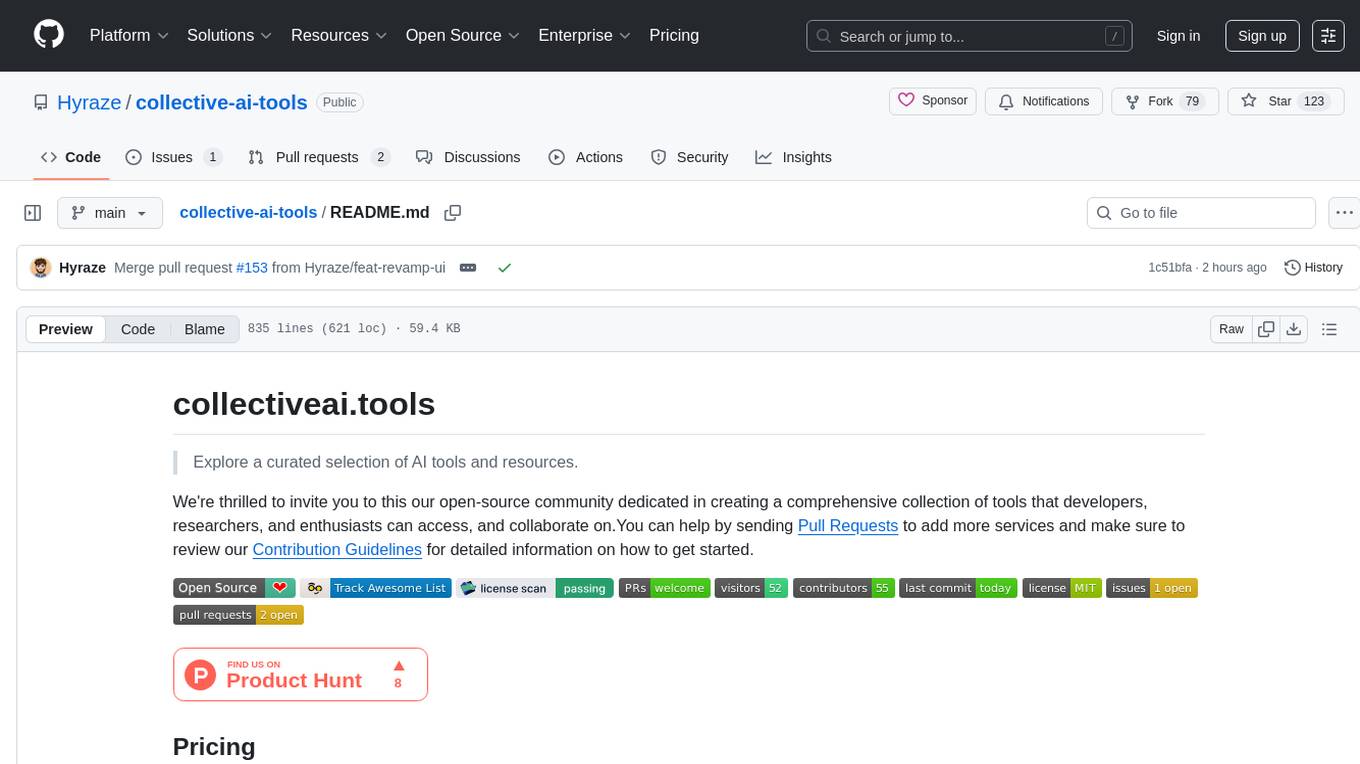This screenshot has height=764, width=1360.
Task: Expand the Enterprise menu
Action: click(x=585, y=35)
